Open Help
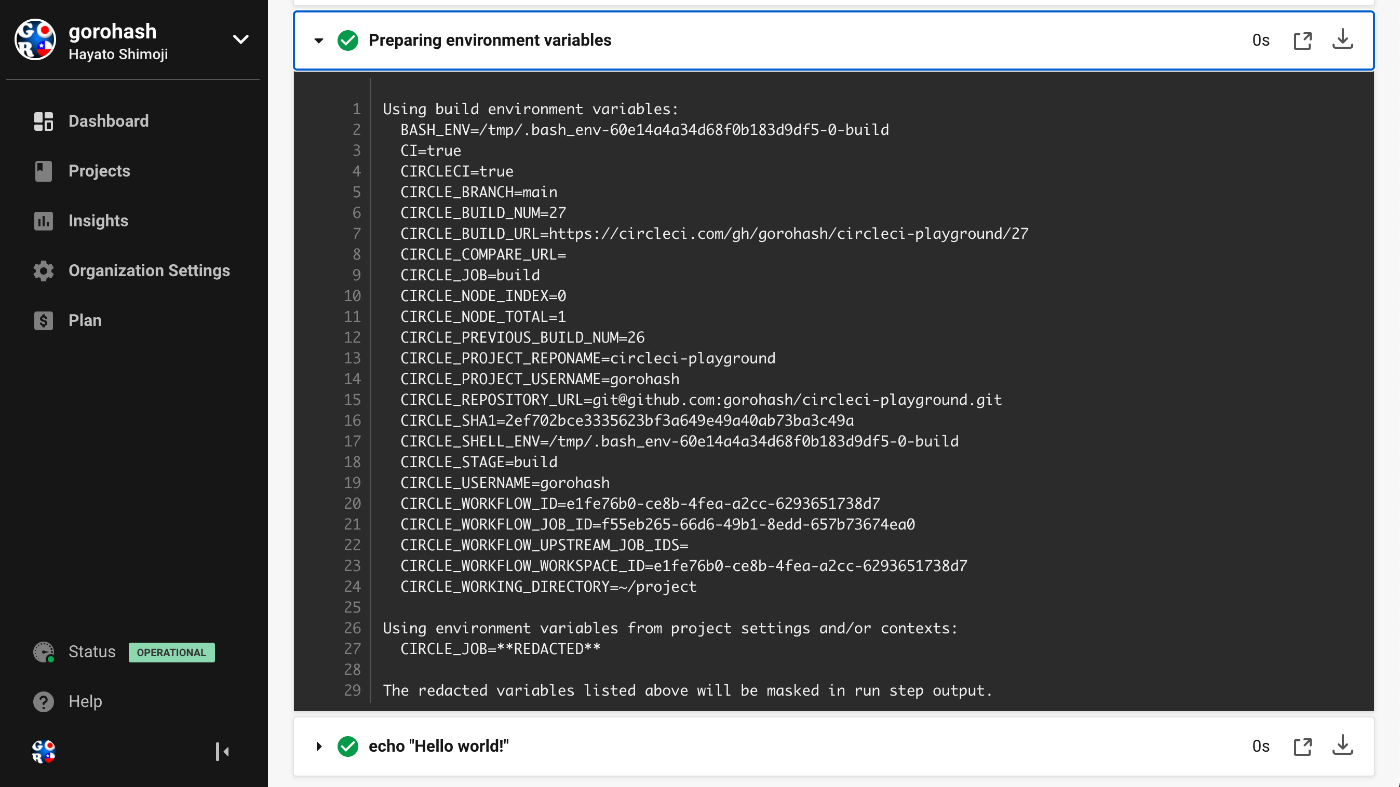The width and height of the screenshot is (1400, 787). click(x=85, y=702)
